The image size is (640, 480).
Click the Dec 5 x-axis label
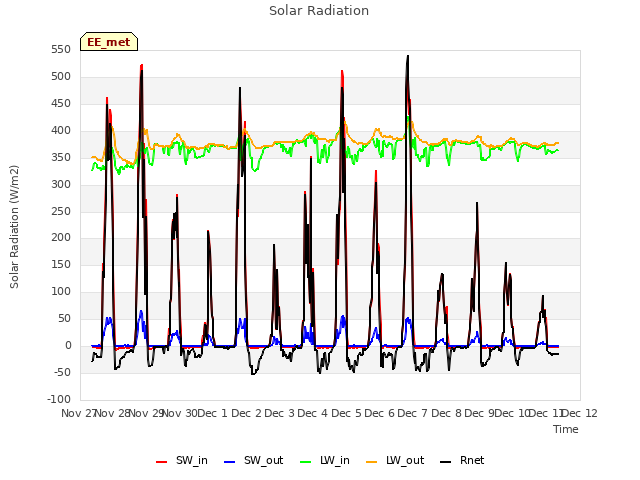click(346, 413)
